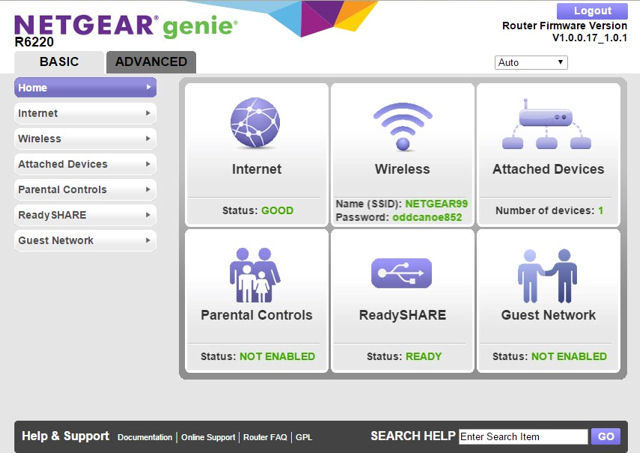
Task: Click the Logout button
Action: [x=592, y=11]
